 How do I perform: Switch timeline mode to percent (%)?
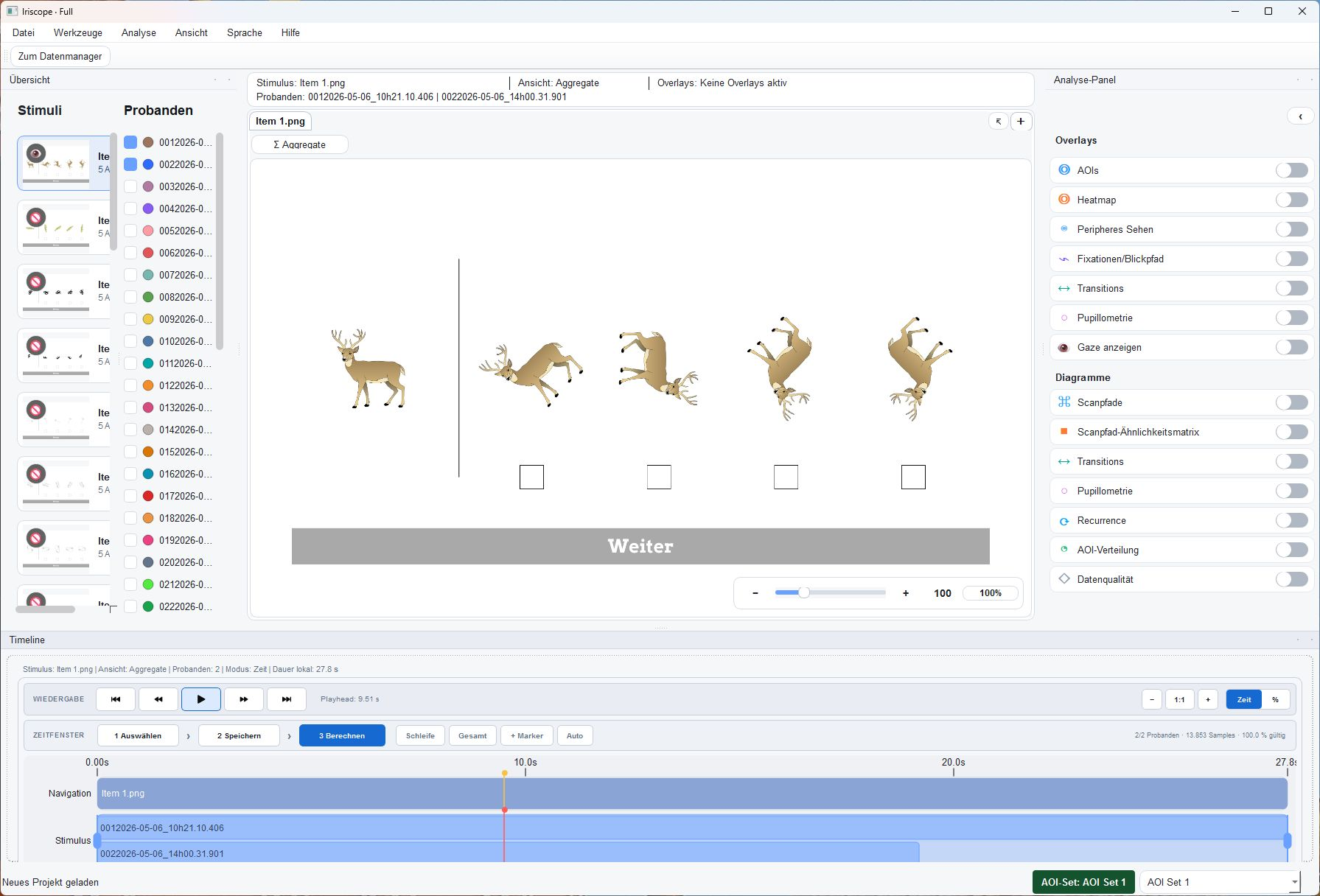click(1275, 699)
